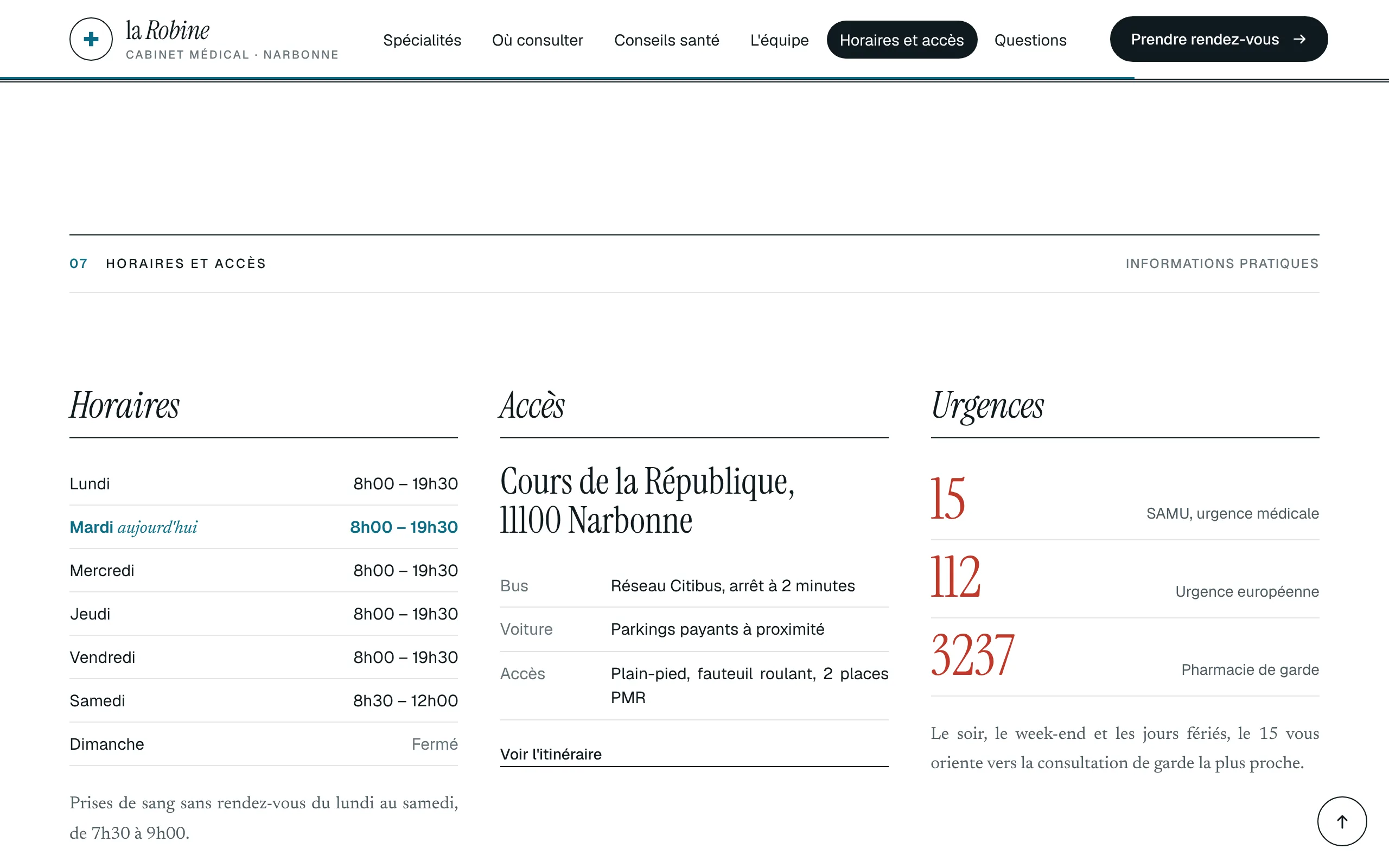Select L'équipe navigation link
The image size is (1389, 868).
pos(779,40)
